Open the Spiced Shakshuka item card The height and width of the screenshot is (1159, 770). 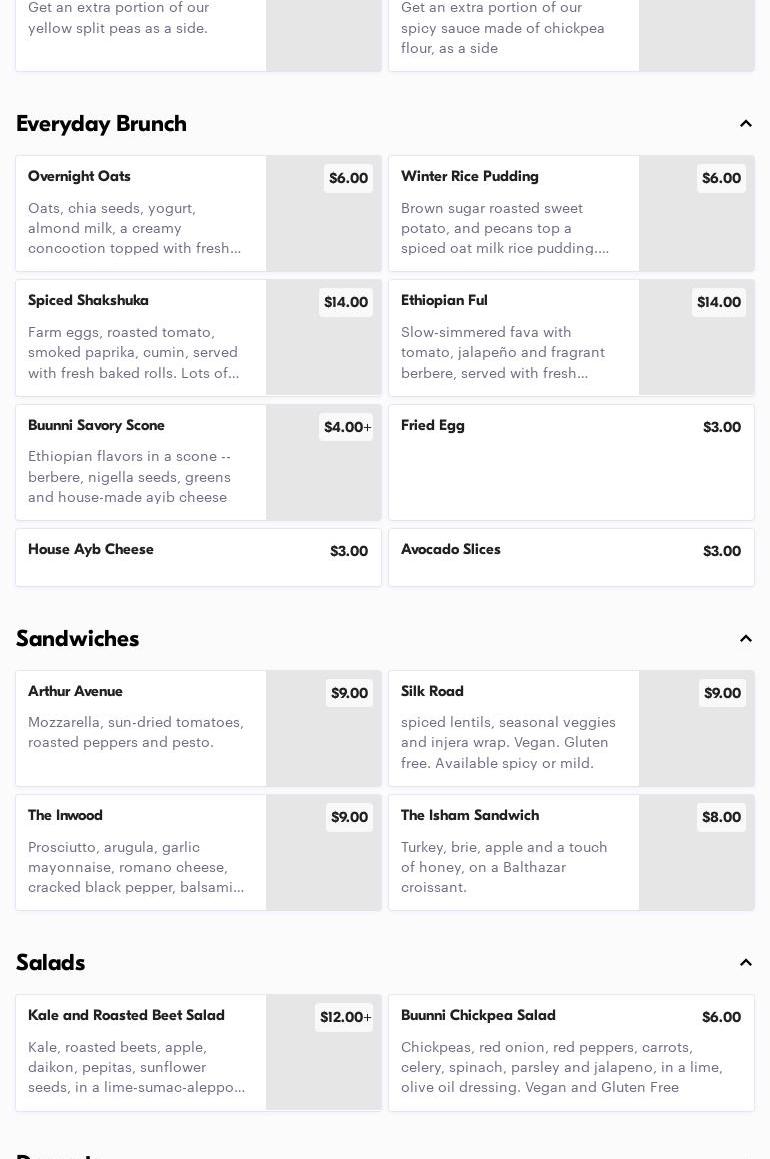pos(198,338)
